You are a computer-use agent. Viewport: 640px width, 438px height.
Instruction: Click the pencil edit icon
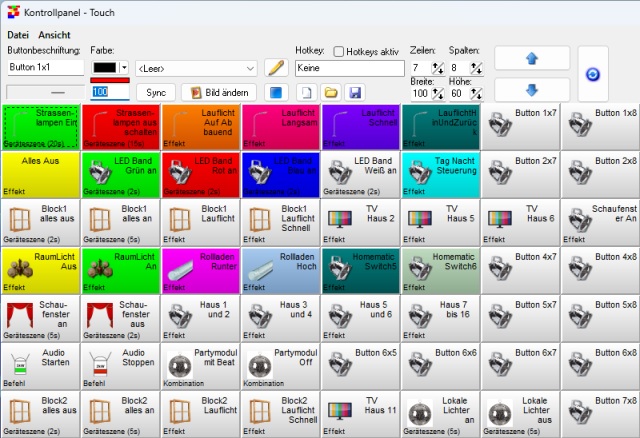pos(275,68)
